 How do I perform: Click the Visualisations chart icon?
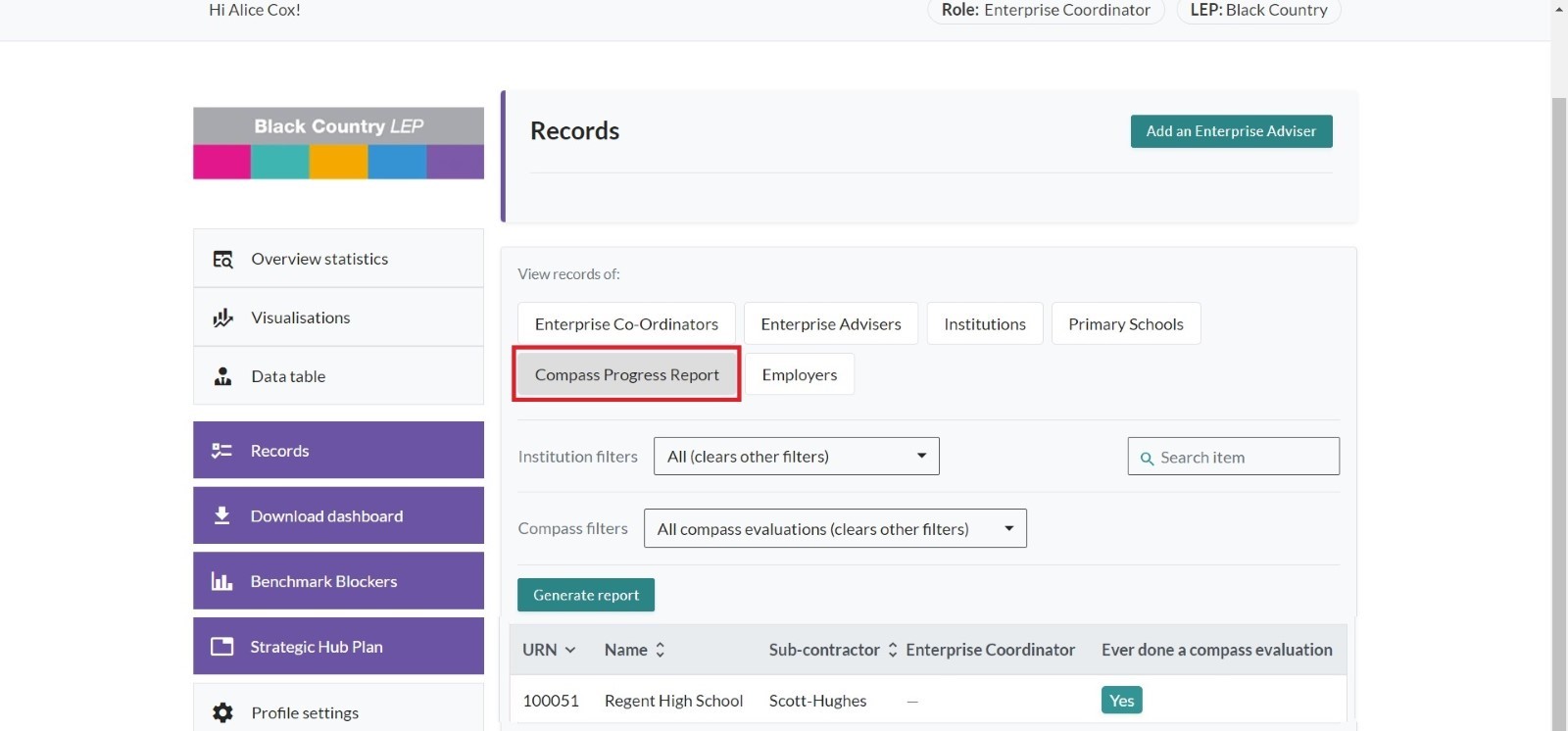222,317
